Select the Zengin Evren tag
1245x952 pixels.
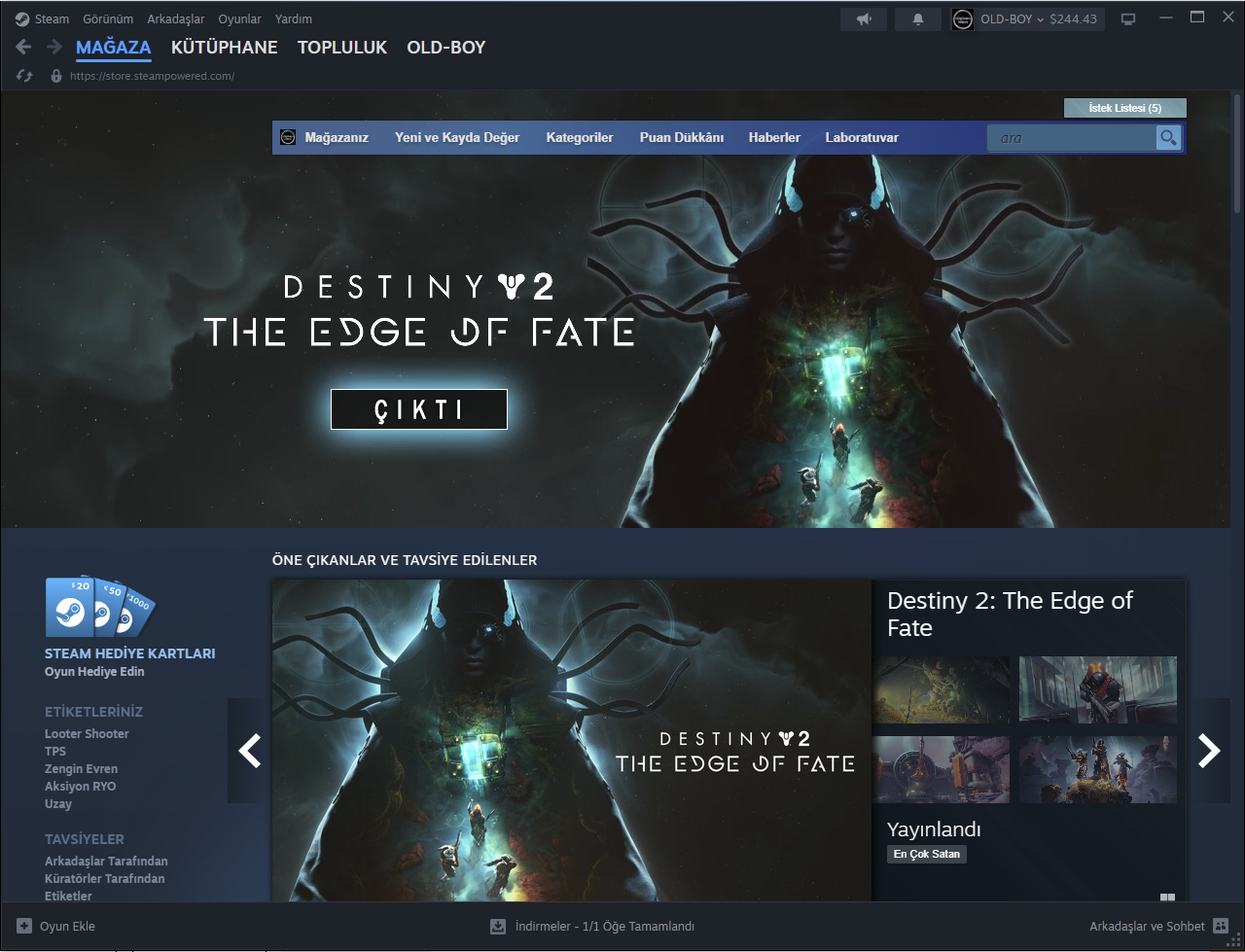(x=81, y=769)
